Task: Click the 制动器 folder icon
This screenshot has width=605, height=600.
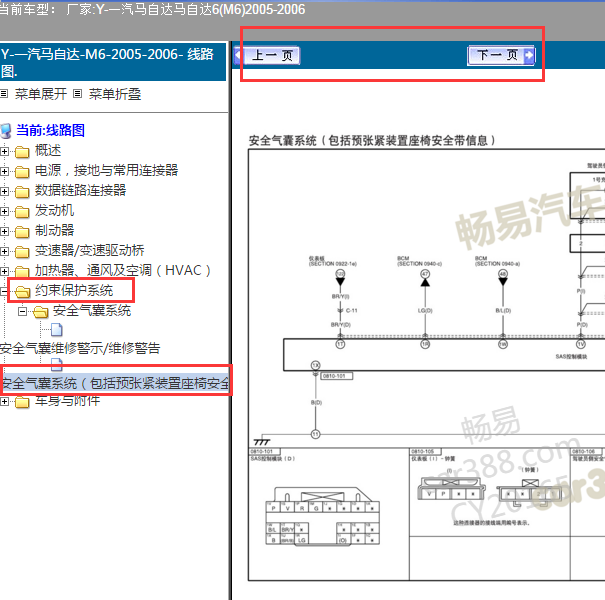Action: (x=22, y=232)
